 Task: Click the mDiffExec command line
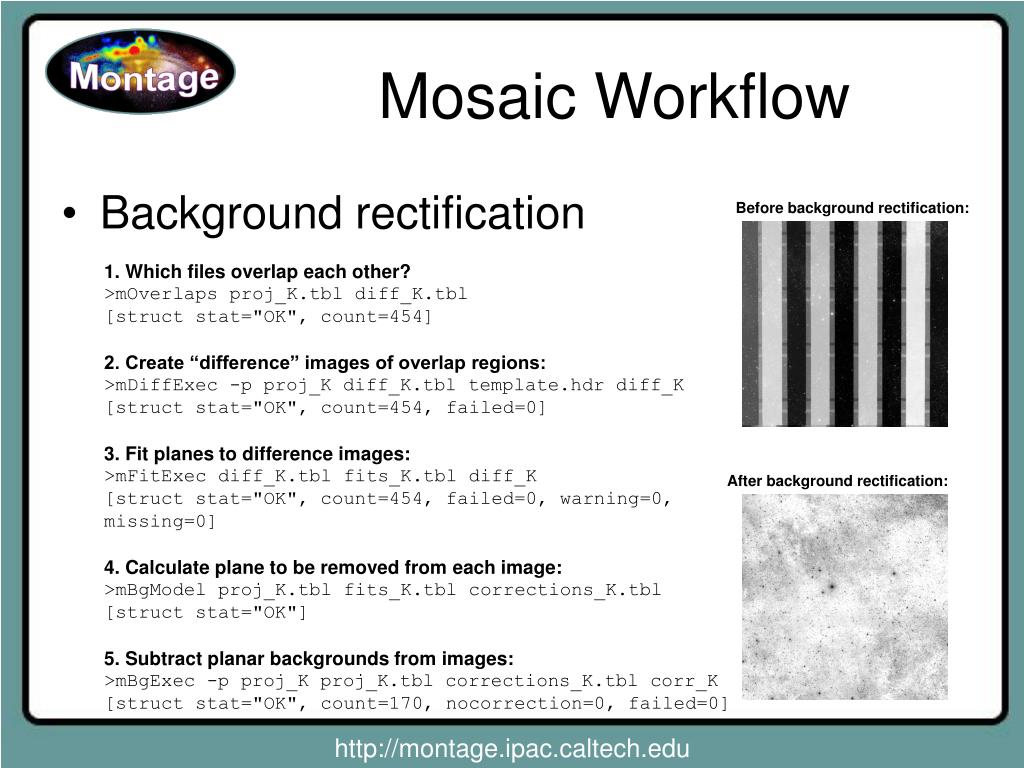coord(394,385)
